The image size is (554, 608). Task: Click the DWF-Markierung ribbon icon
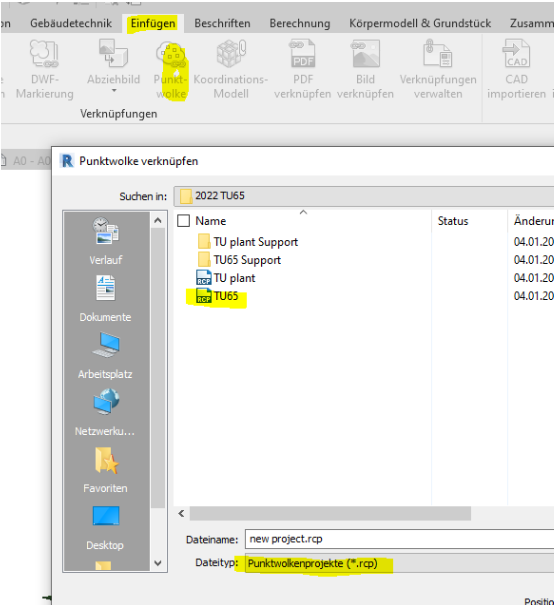[44, 69]
